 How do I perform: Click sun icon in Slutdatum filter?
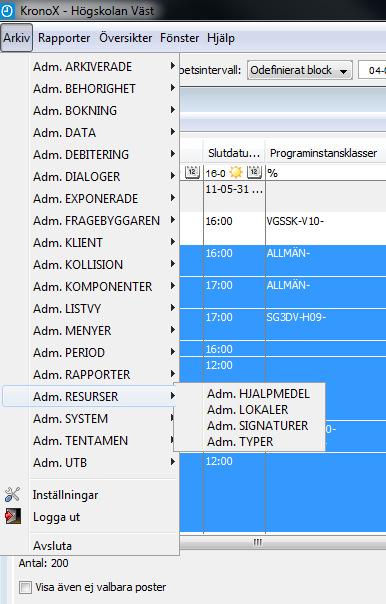click(236, 172)
